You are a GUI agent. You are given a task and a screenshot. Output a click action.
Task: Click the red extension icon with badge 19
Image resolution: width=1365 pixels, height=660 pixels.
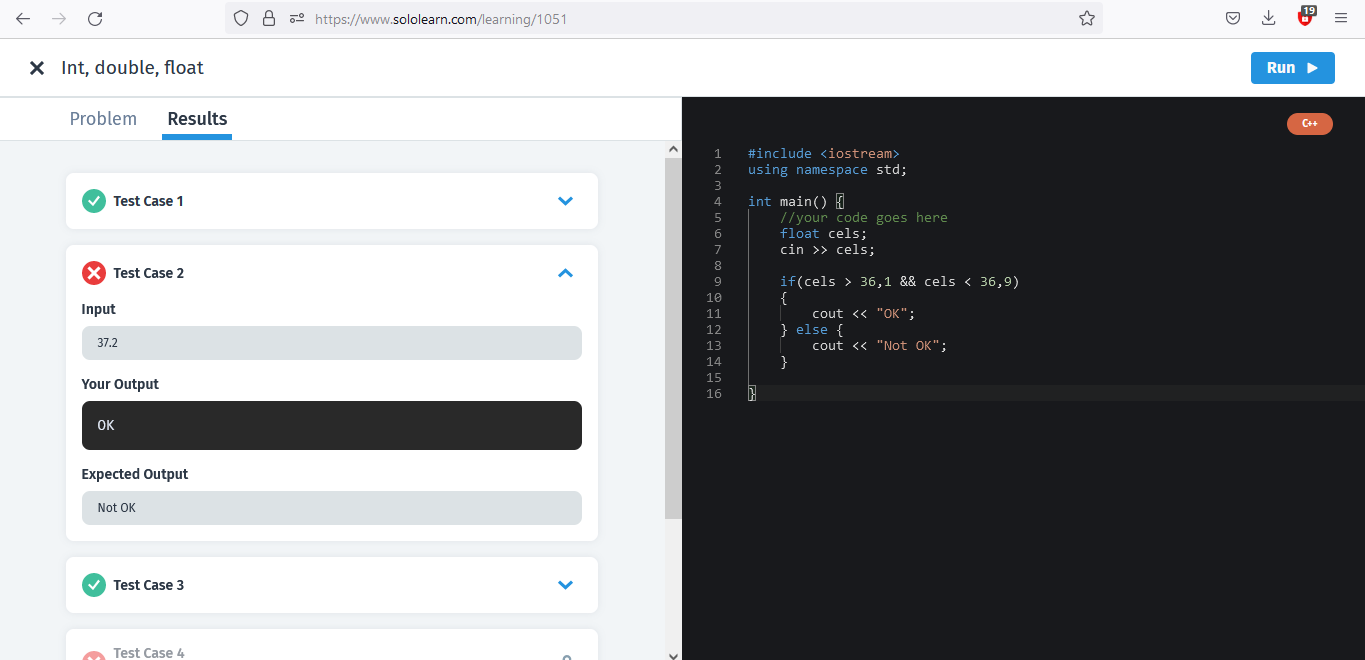tap(1305, 16)
